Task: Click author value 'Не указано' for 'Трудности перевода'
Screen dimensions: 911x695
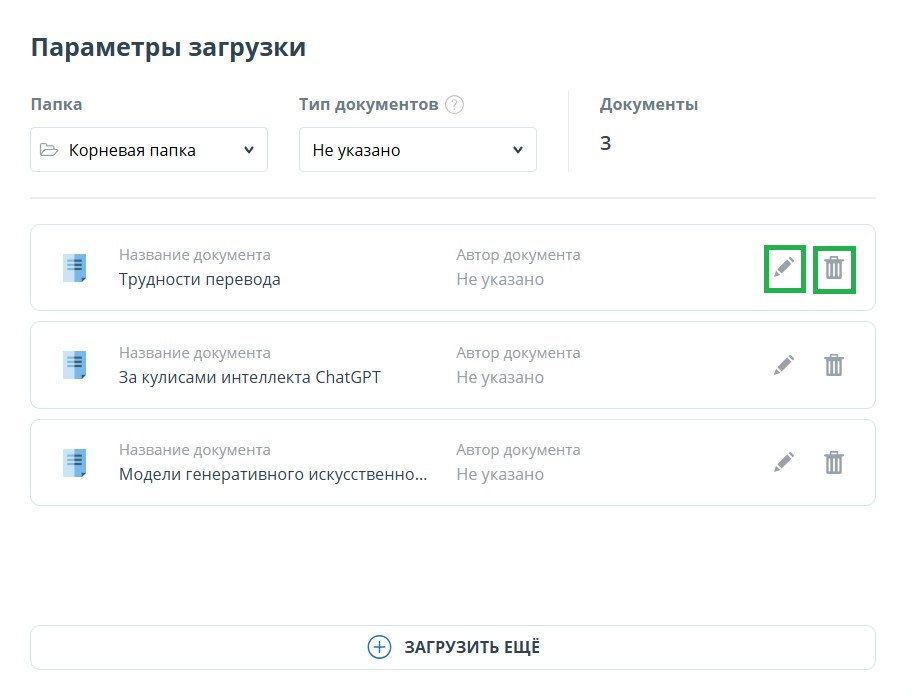Action: pos(500,280)
